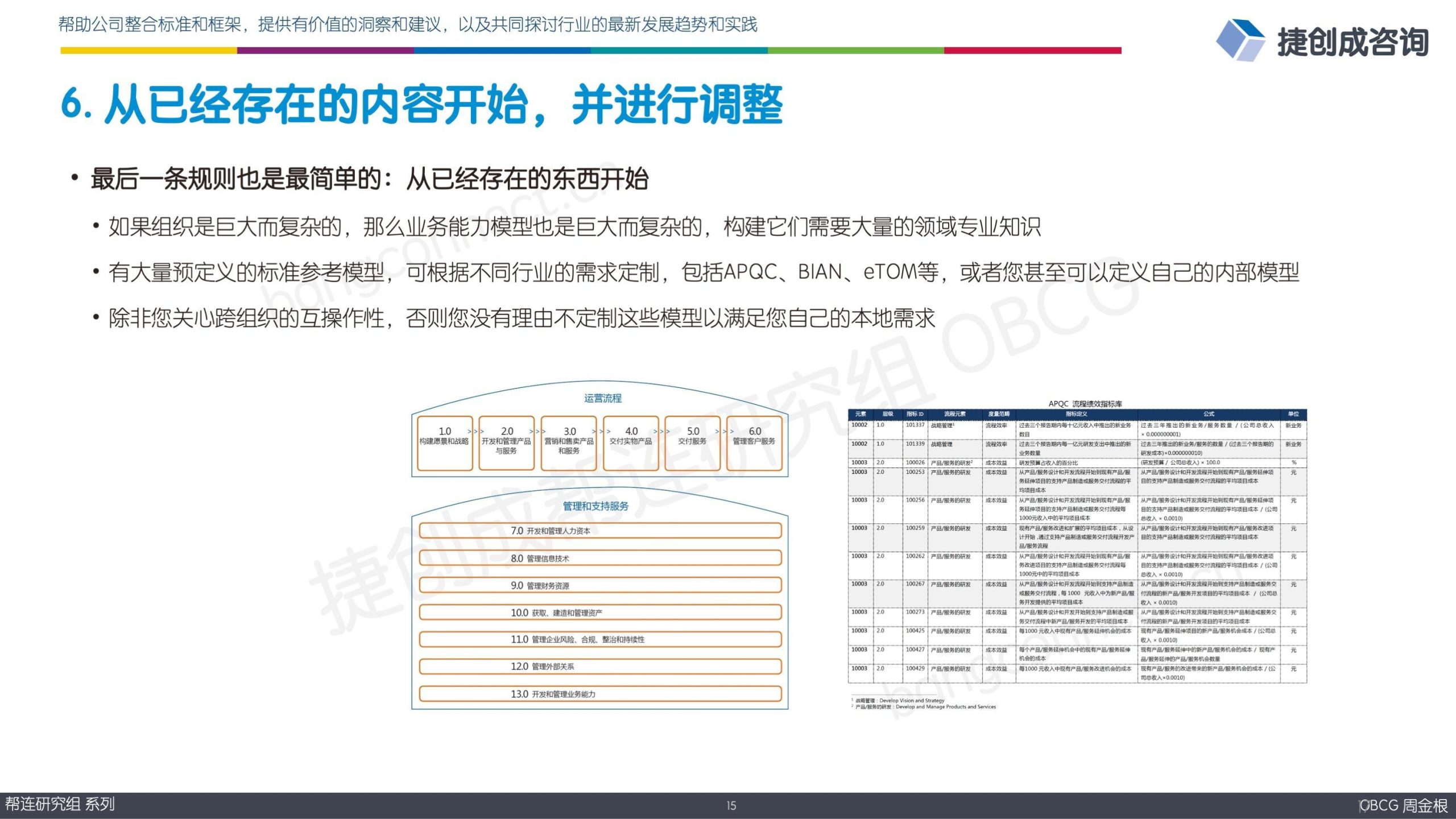
Task: Click the 11.0 管理企业风险、合规 bar
Action: pyautogui.click(x=600, y=639)
